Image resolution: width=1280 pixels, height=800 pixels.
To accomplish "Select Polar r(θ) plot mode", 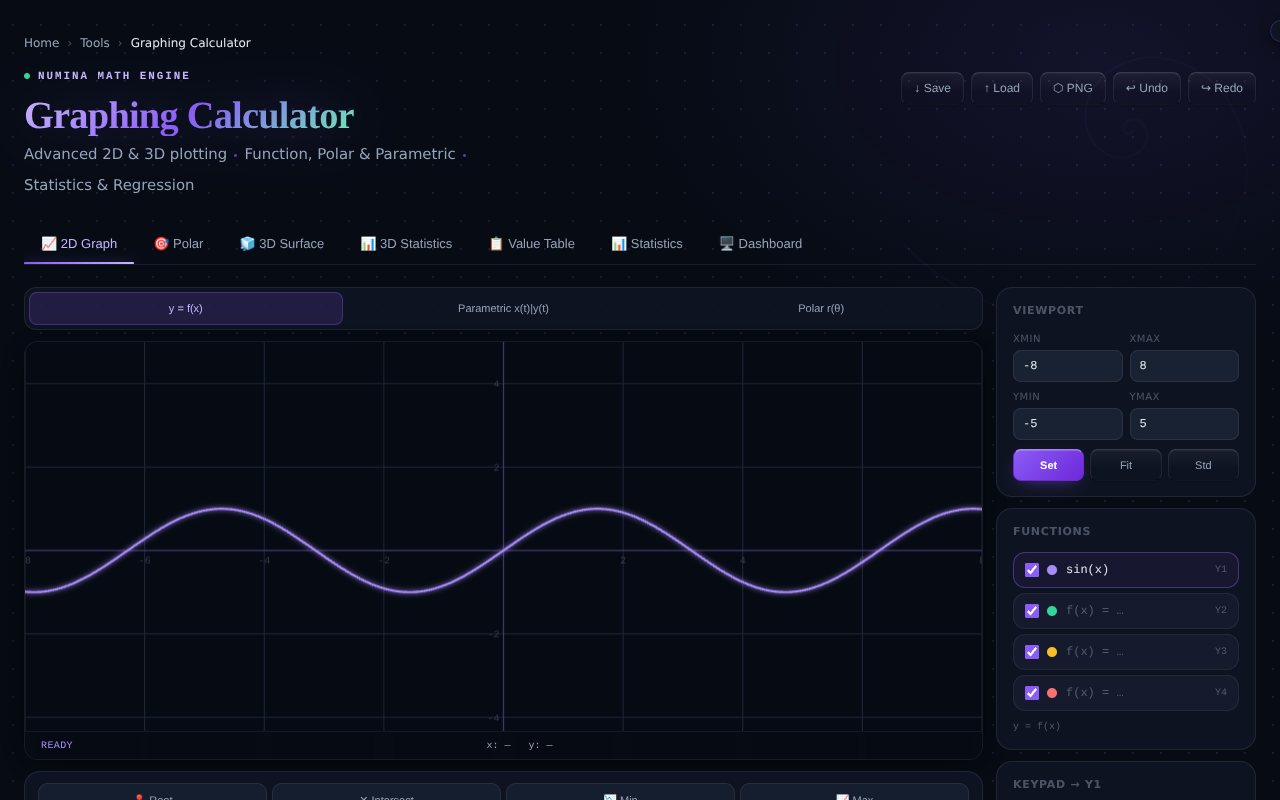I will (x=821, y=308).
